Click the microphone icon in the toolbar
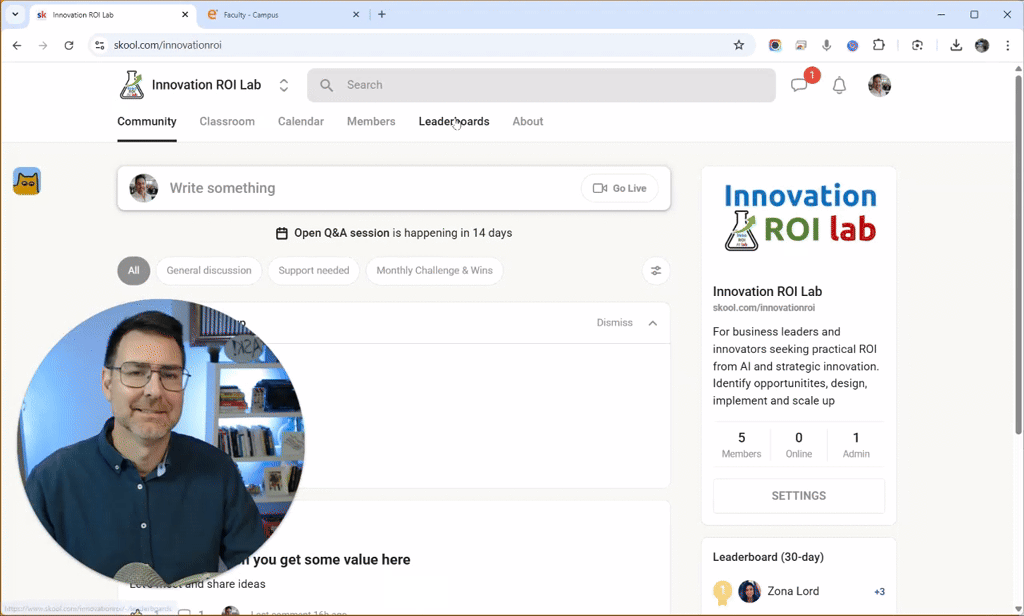Screen dimensions: 1024x616 click(826, 45)
